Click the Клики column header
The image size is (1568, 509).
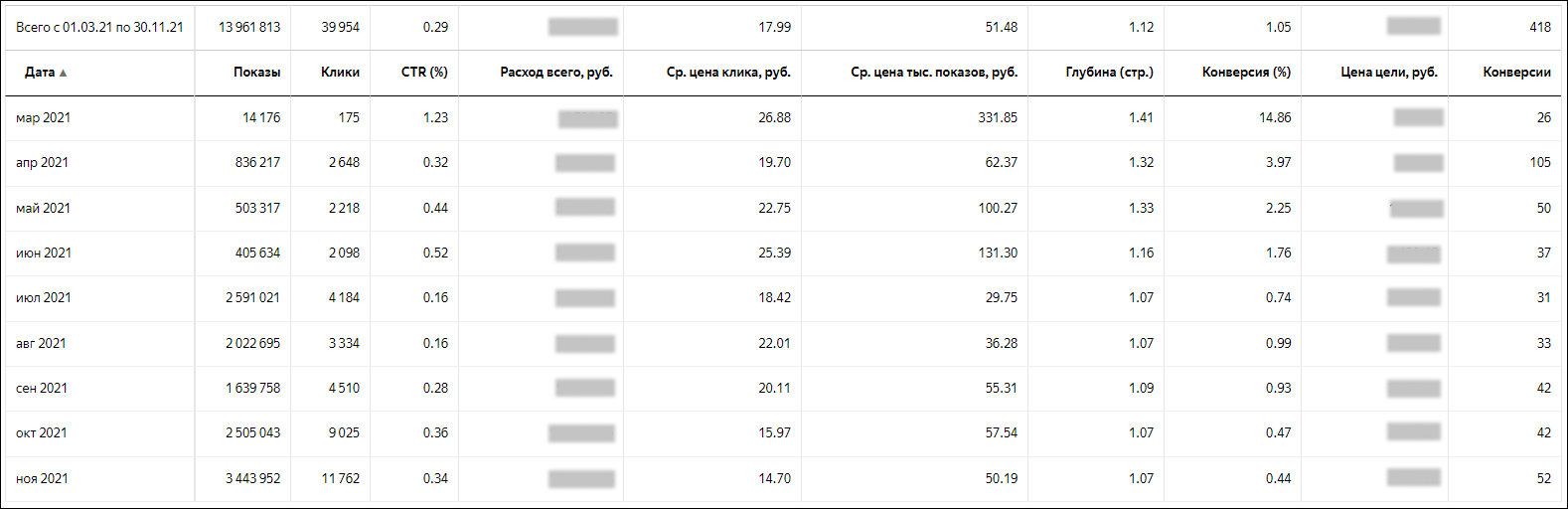340,73
